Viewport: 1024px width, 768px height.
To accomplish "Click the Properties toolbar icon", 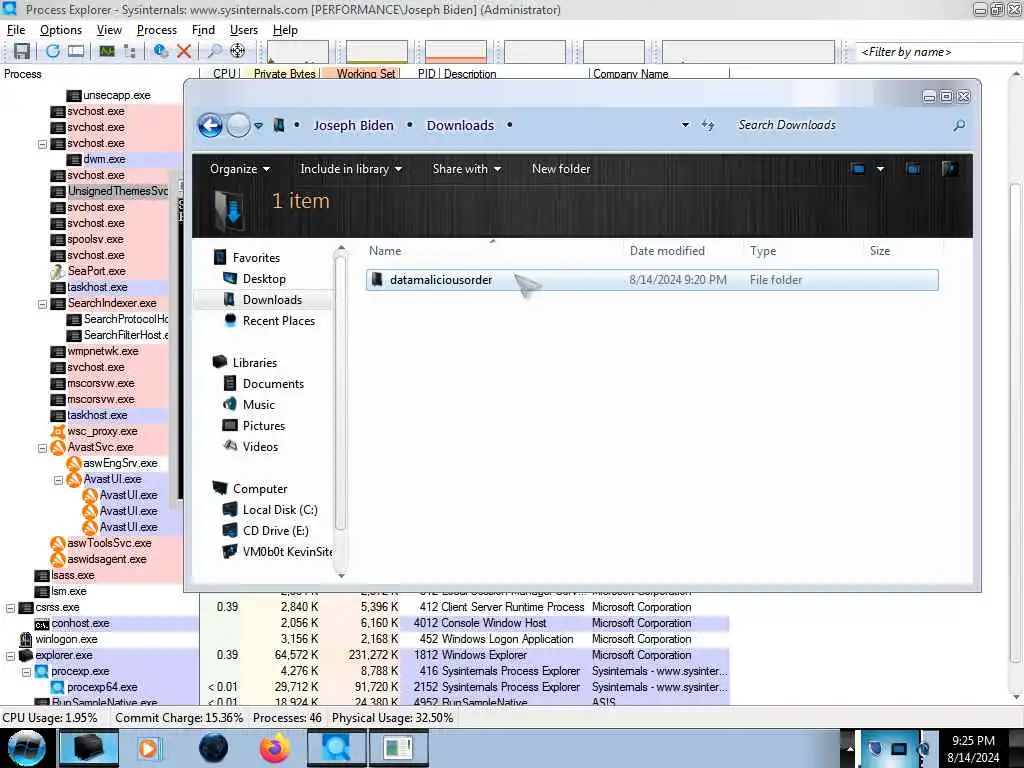I will [x=161, y=51].
